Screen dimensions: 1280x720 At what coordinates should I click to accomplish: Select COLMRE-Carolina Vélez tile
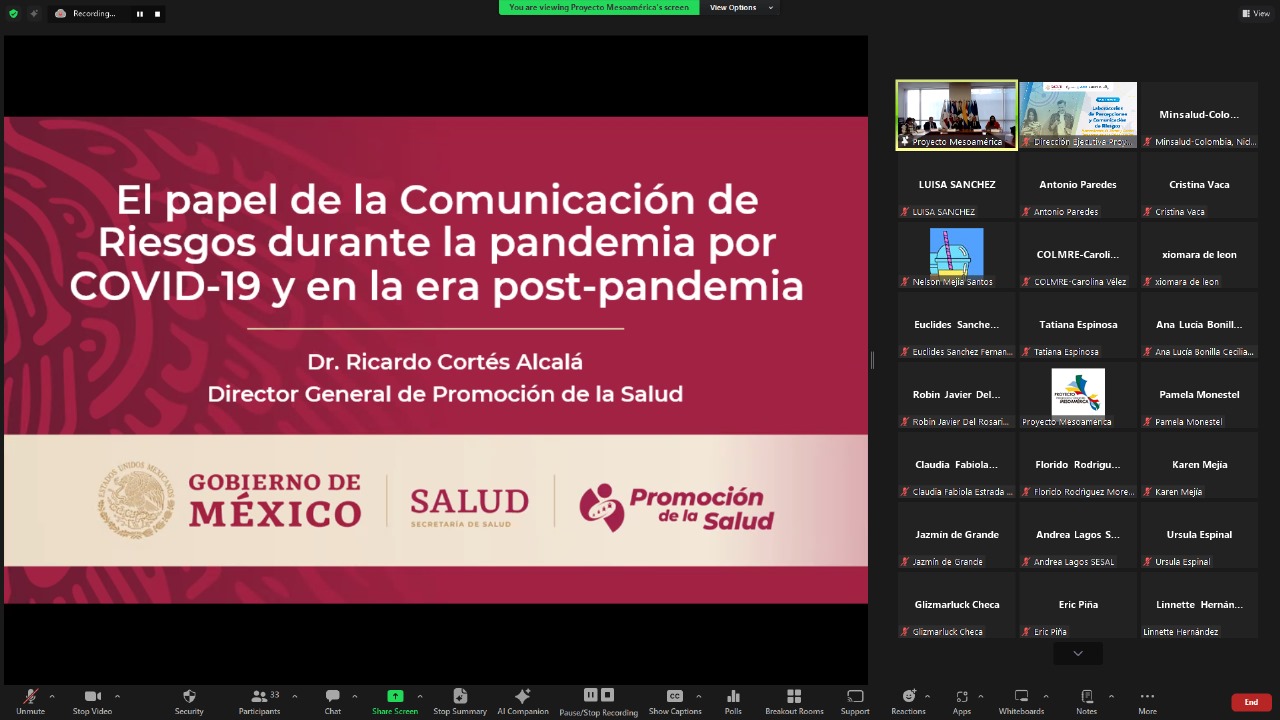click(1078, 255)
